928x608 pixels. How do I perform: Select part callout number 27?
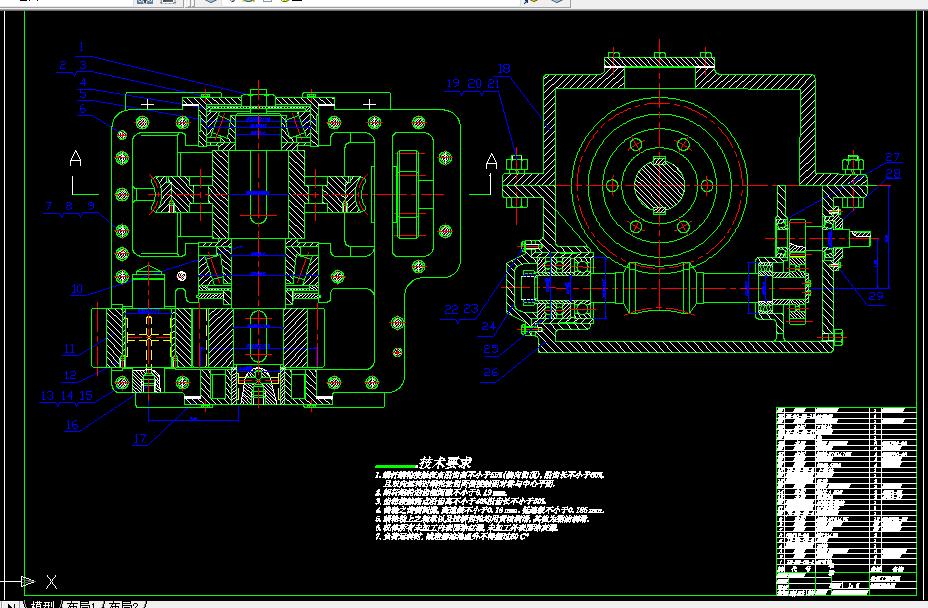click(892, 157)
